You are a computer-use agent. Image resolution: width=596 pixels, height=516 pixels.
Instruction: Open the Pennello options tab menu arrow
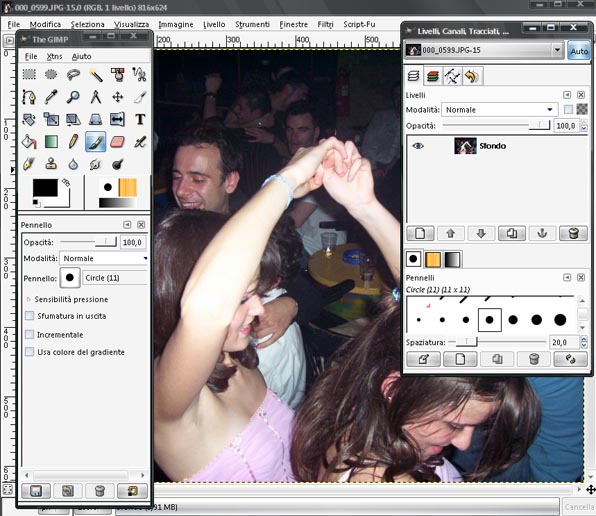127,225
